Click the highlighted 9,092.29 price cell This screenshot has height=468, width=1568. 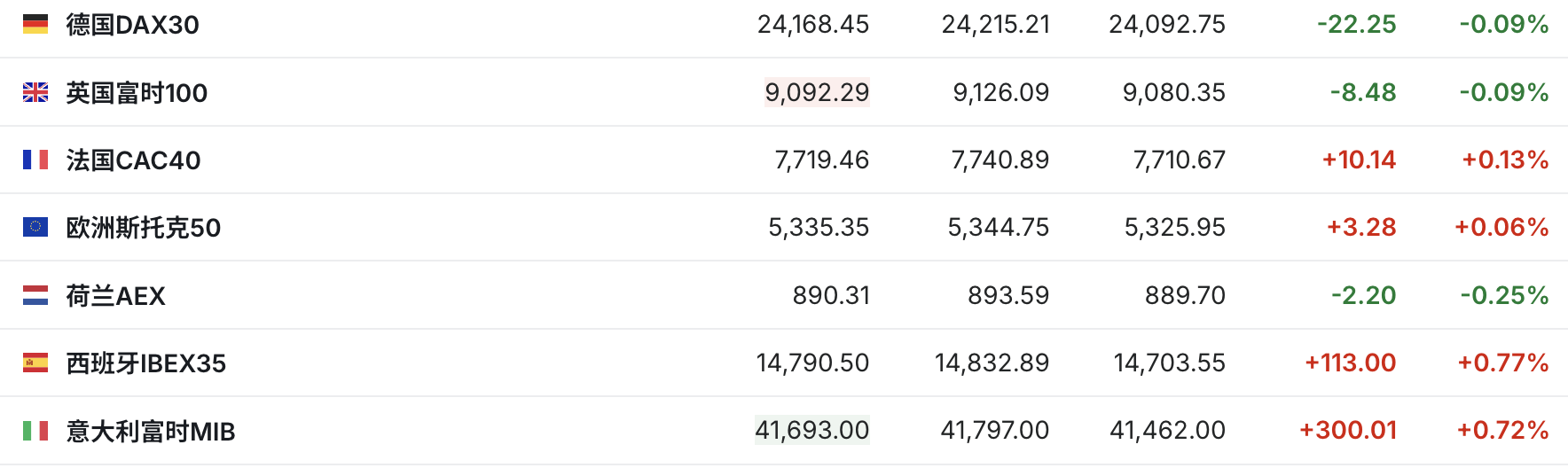(x=817, y=92)
